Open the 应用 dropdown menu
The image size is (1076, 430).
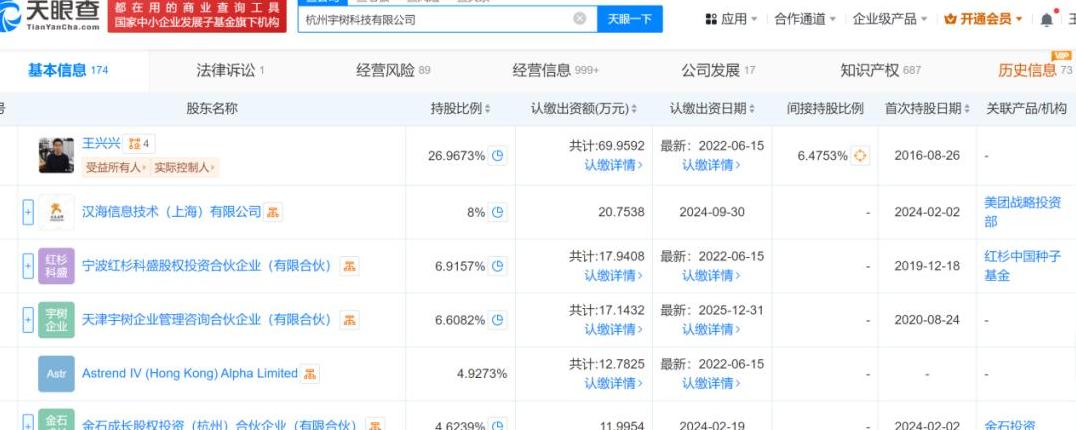tap(732, 19)
